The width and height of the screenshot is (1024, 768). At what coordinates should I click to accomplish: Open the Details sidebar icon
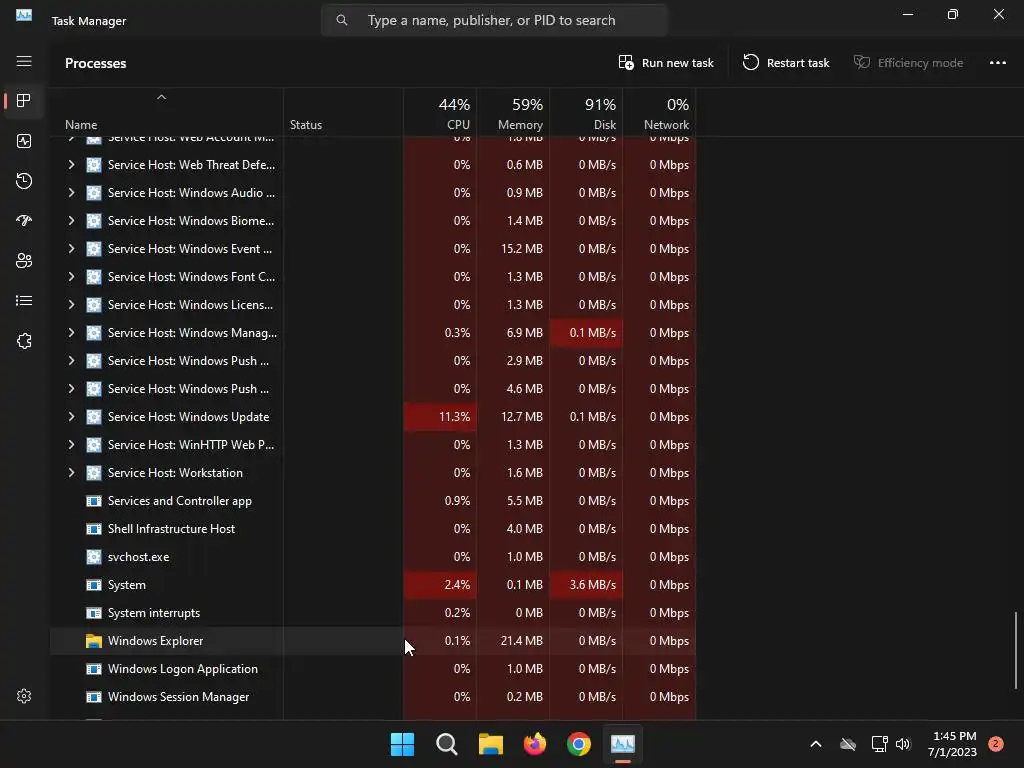[x=24, y=300]
